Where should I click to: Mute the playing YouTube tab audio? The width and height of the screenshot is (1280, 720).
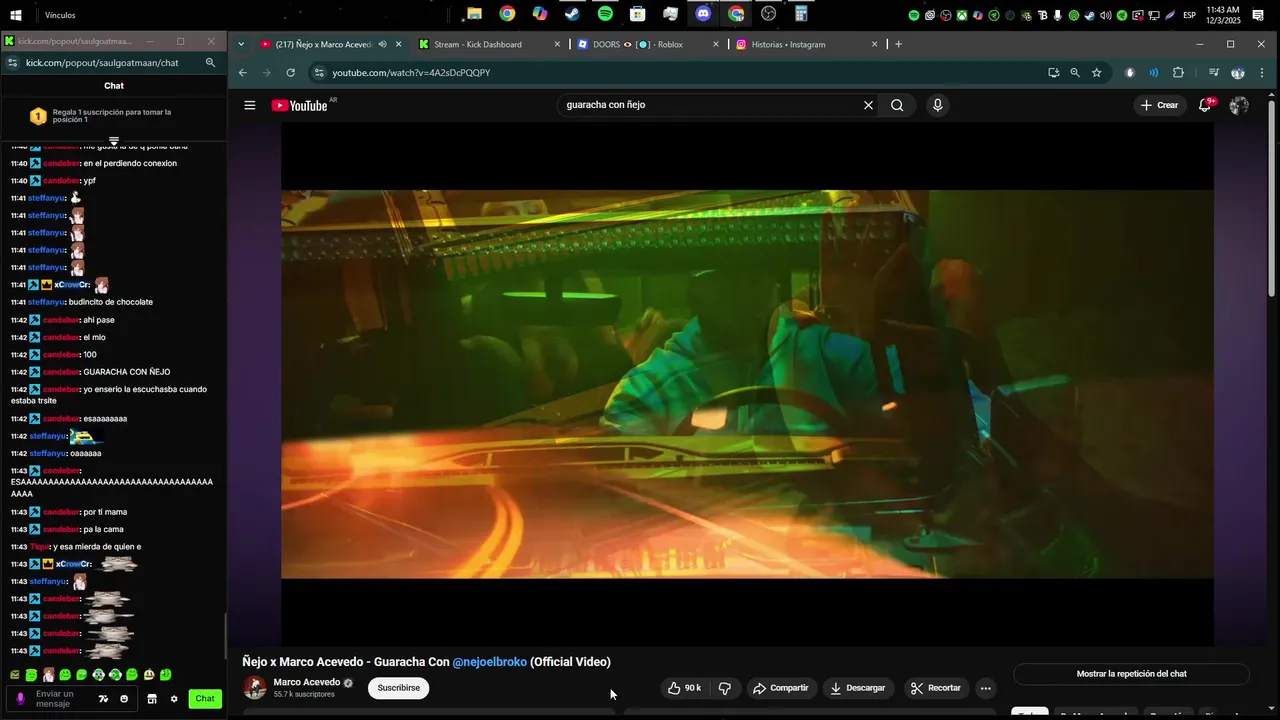383,44
